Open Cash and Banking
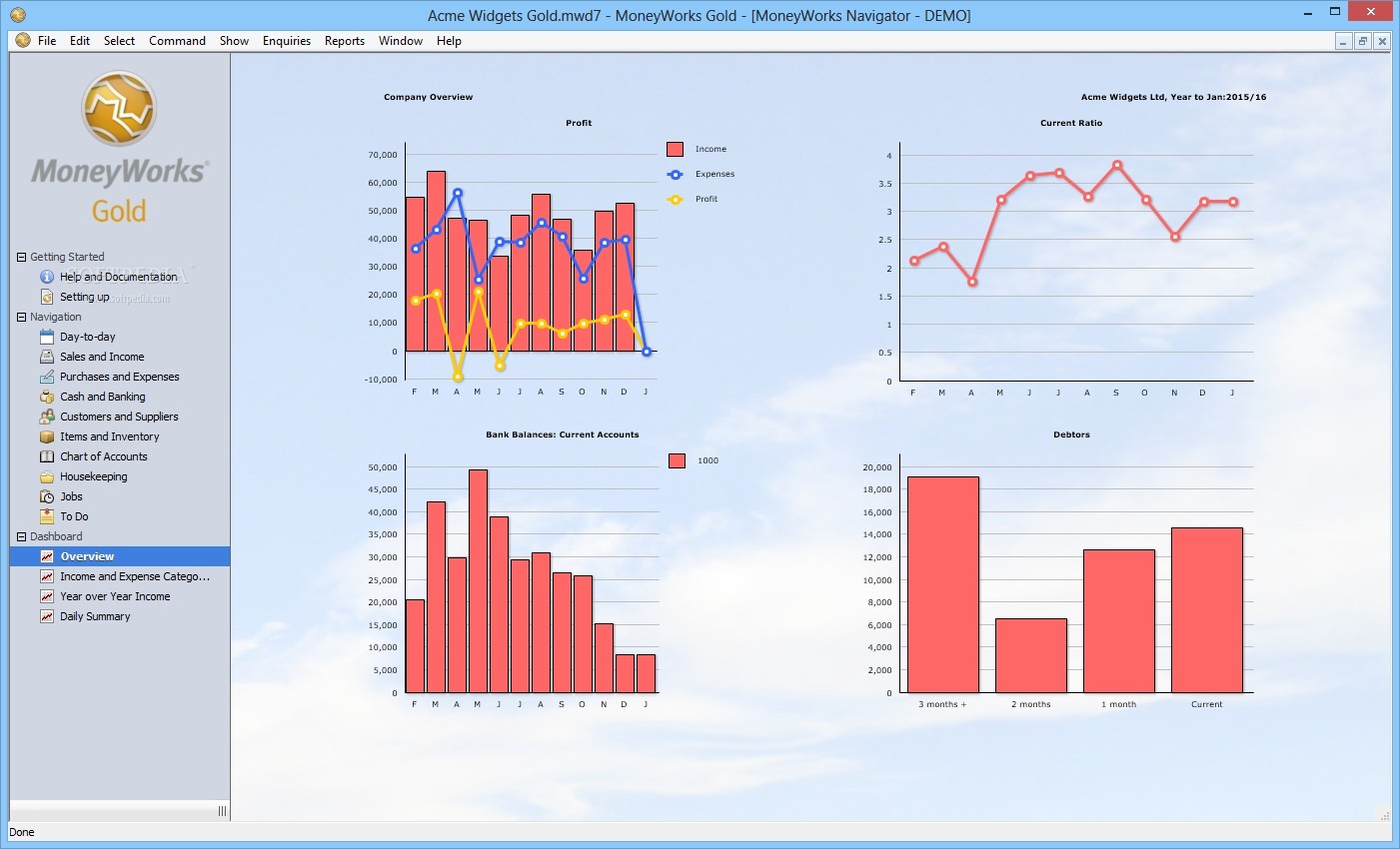Screen dimensions: 1400x849 coord(103,397)
